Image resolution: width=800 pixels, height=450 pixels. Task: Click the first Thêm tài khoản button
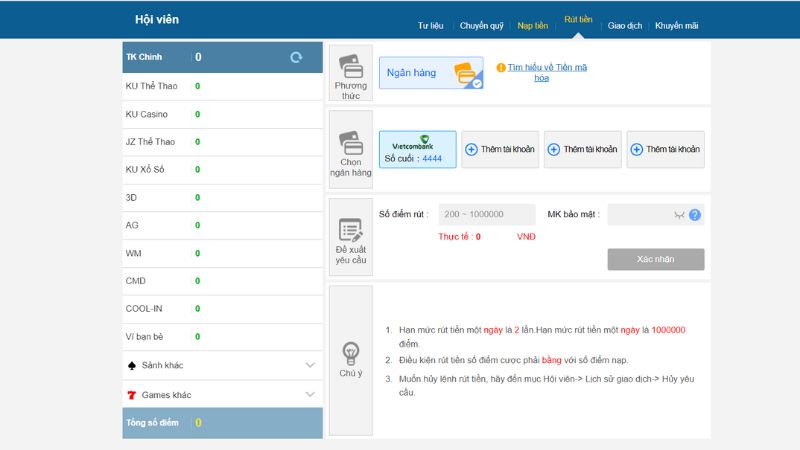[500, 149]
